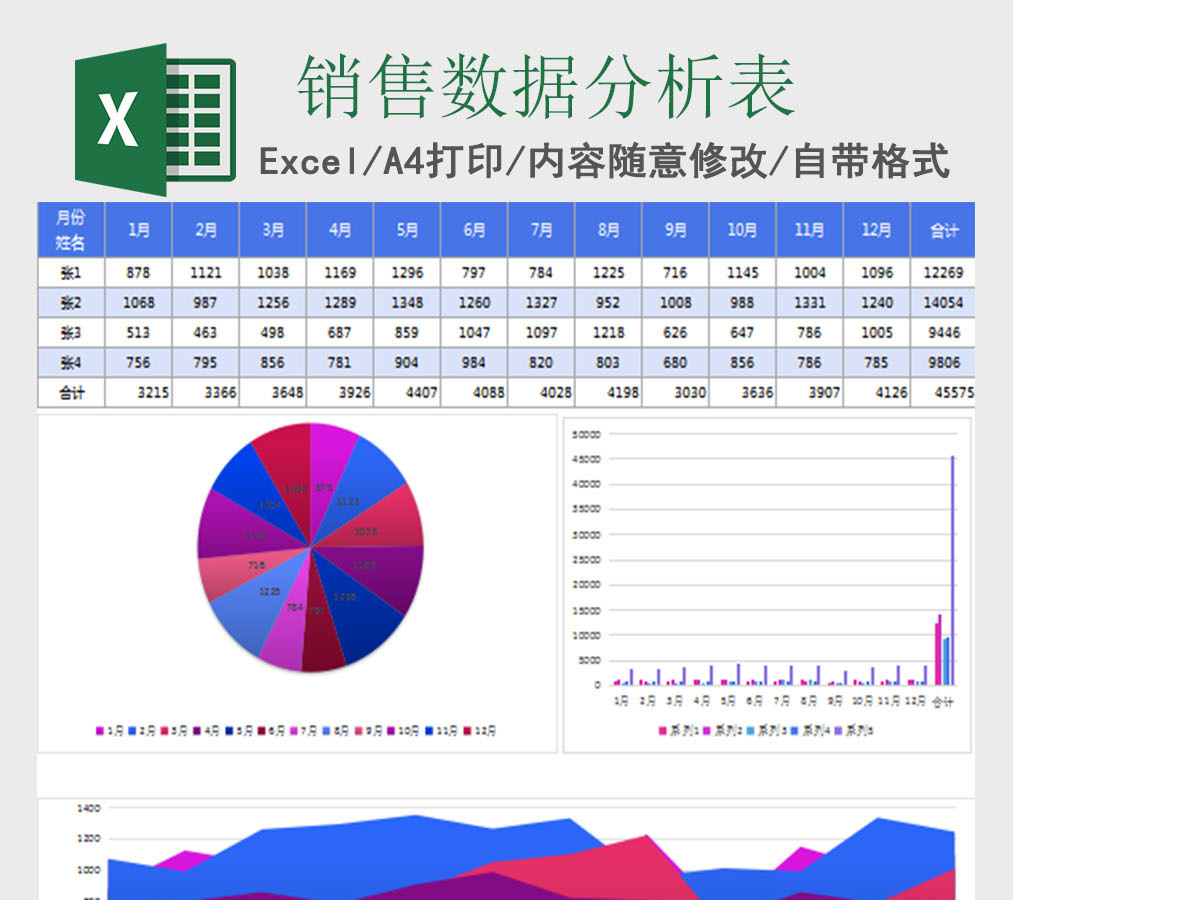Click cell 878 in the 张1 row

139,273
